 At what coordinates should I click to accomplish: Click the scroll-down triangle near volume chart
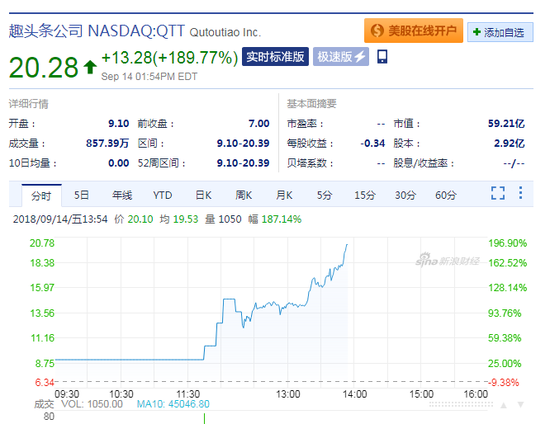click(521, 405)
